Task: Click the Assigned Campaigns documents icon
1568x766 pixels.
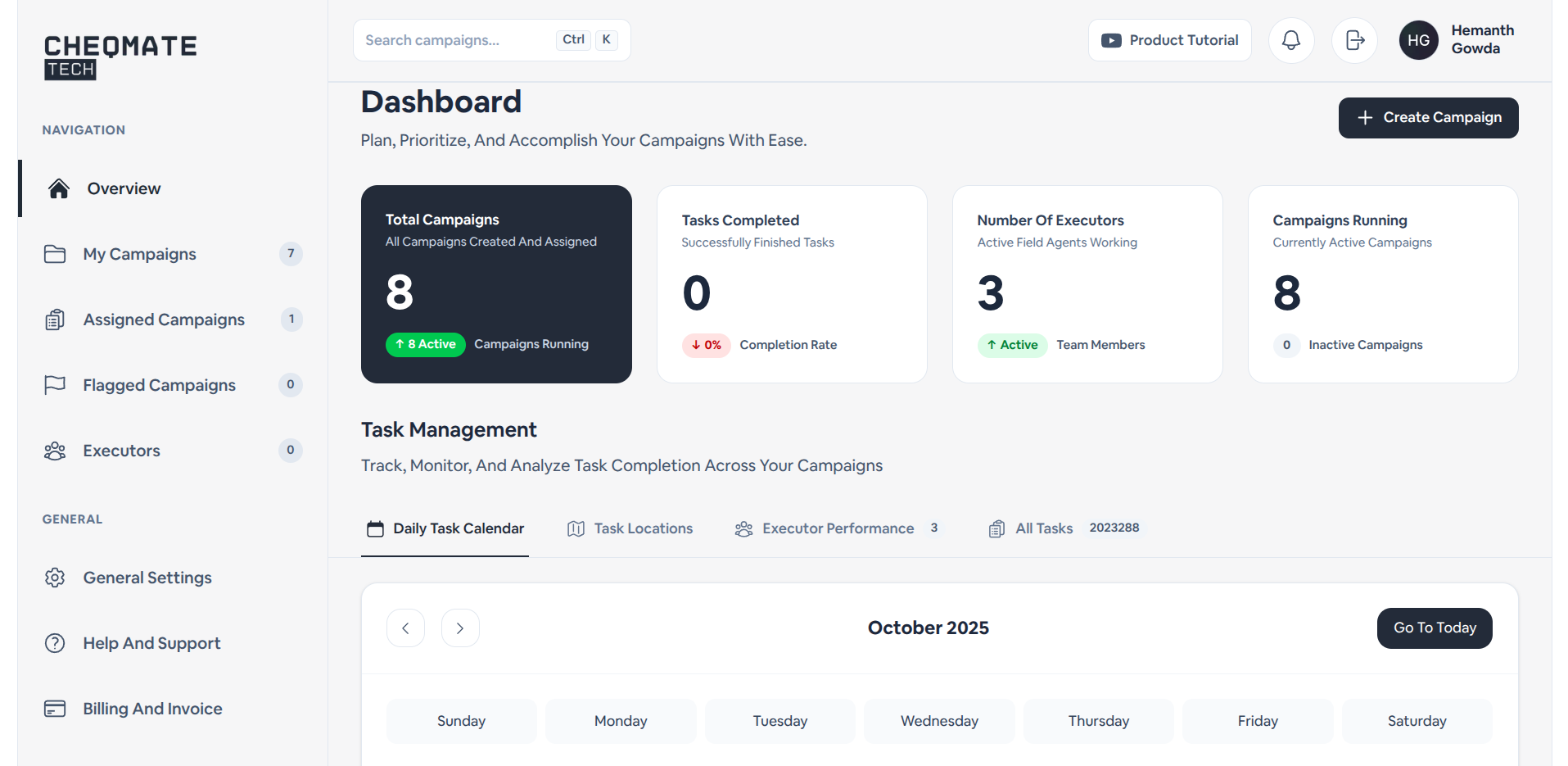Action: coord(54,320)
